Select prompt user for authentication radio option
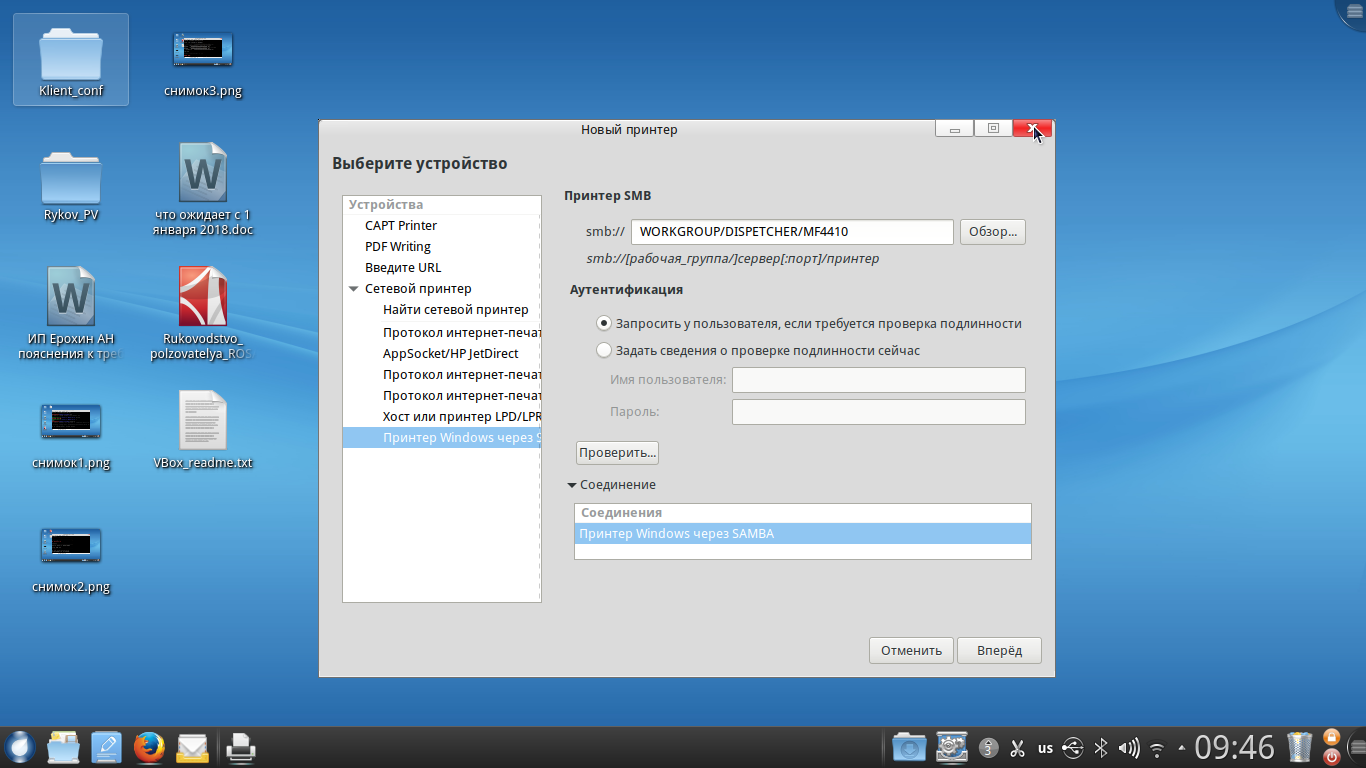The height and width of the screenshot is (768, 1366). coord(603,324)
